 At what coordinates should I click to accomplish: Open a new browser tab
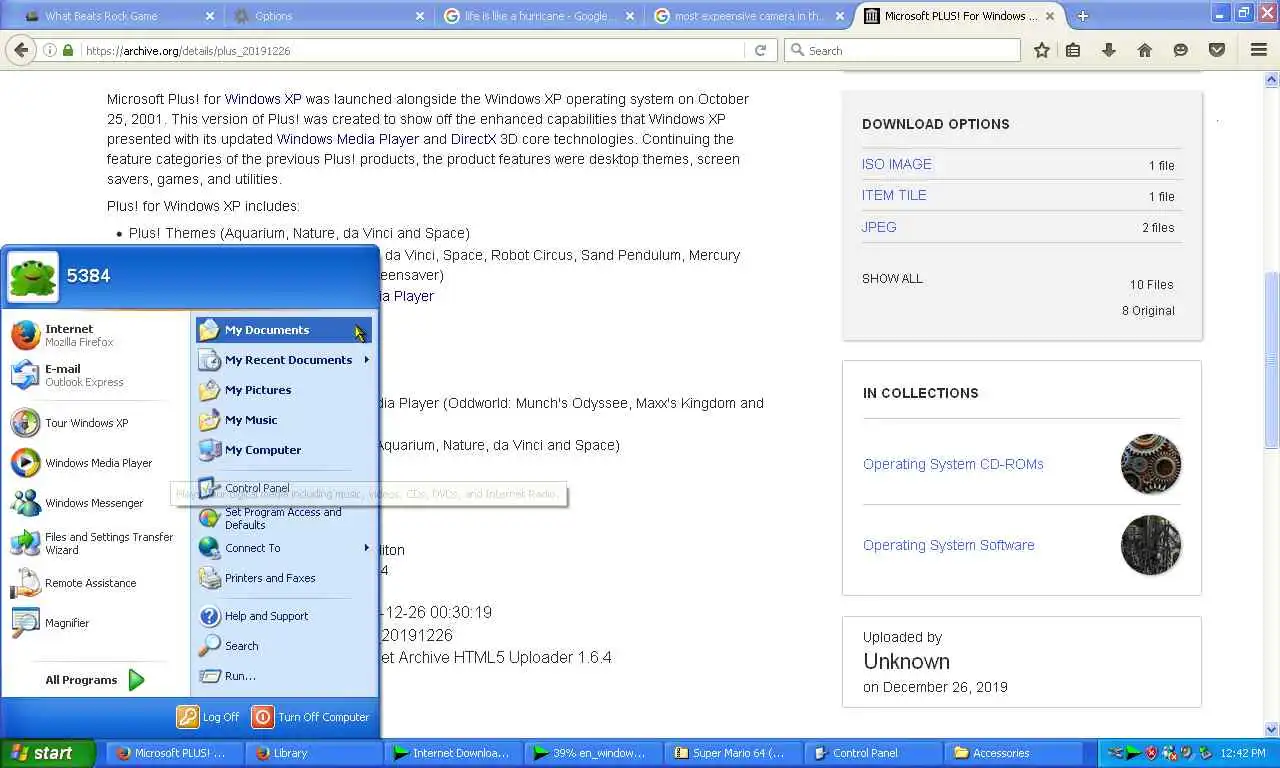click(x=1082, y=16)
